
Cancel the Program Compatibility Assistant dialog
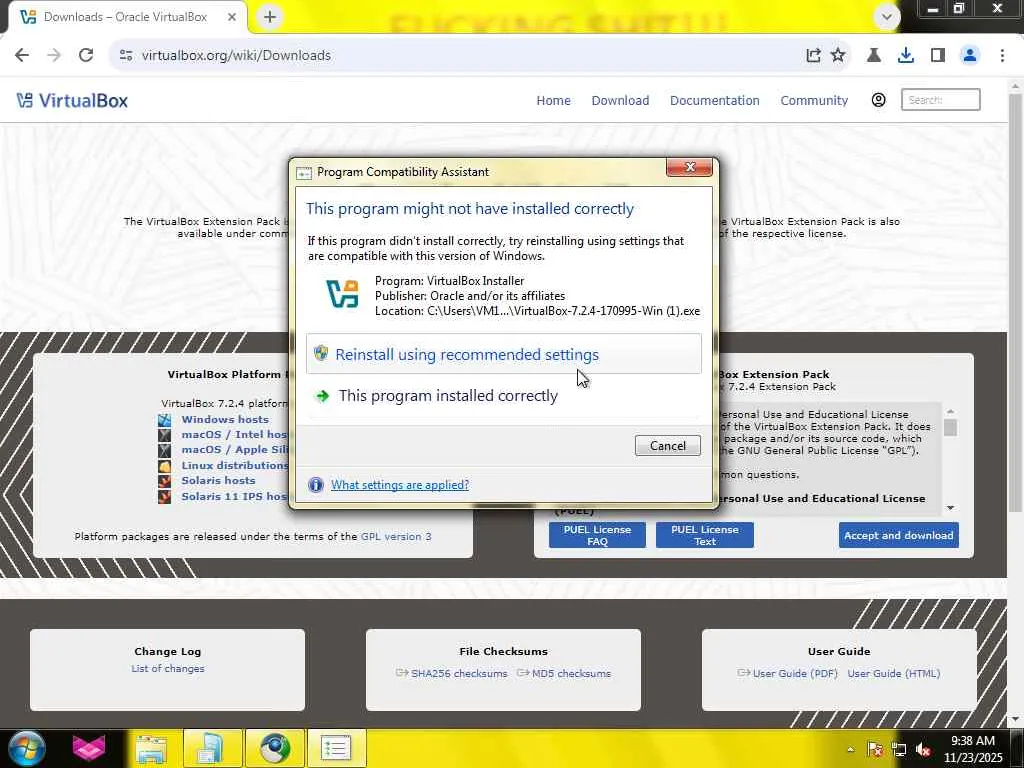point(667,445)
